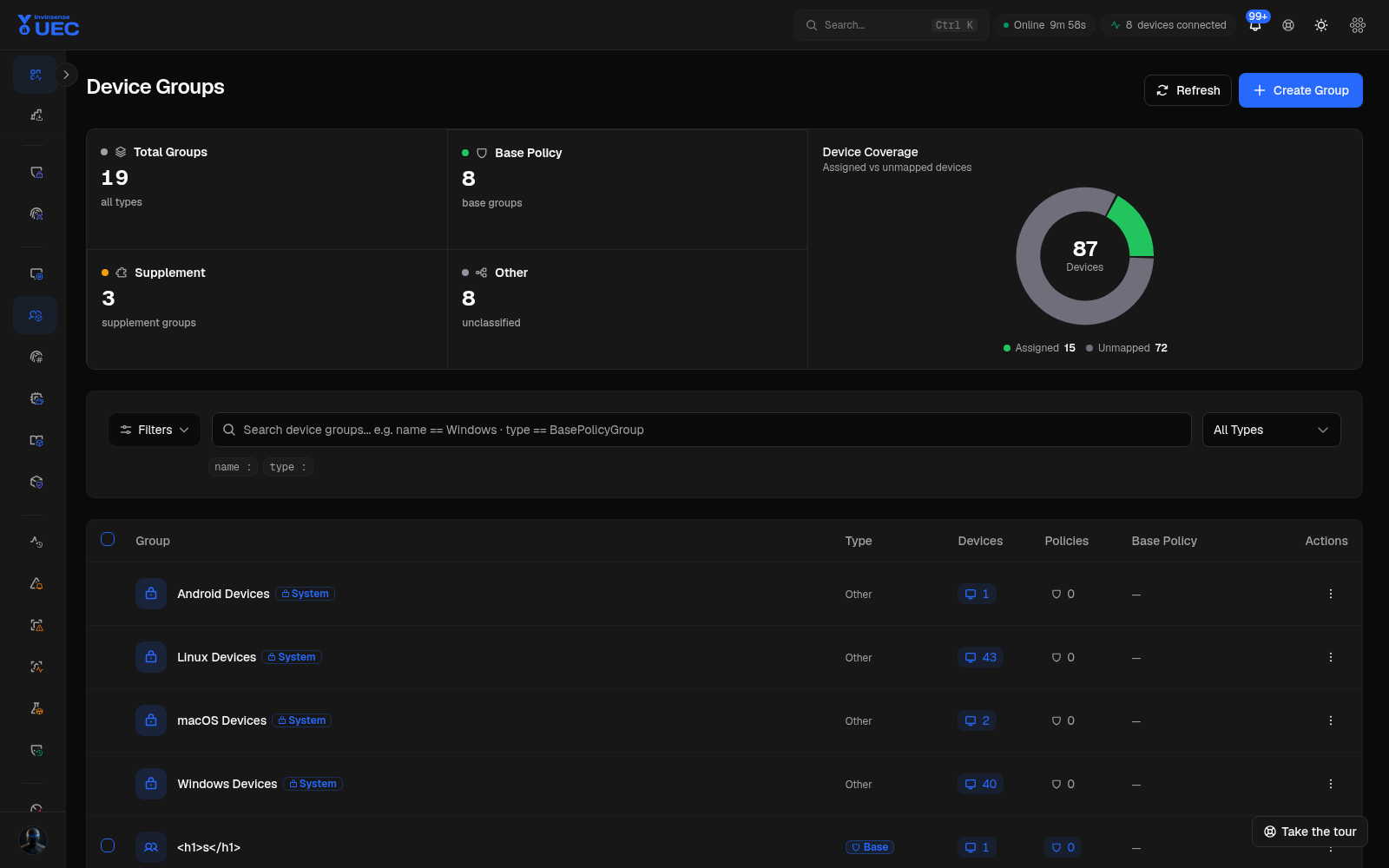The width and height of the screenshot is (1389, 868).
Task: Click the second sidebar icon below dashboard
Action: point(36,115)
